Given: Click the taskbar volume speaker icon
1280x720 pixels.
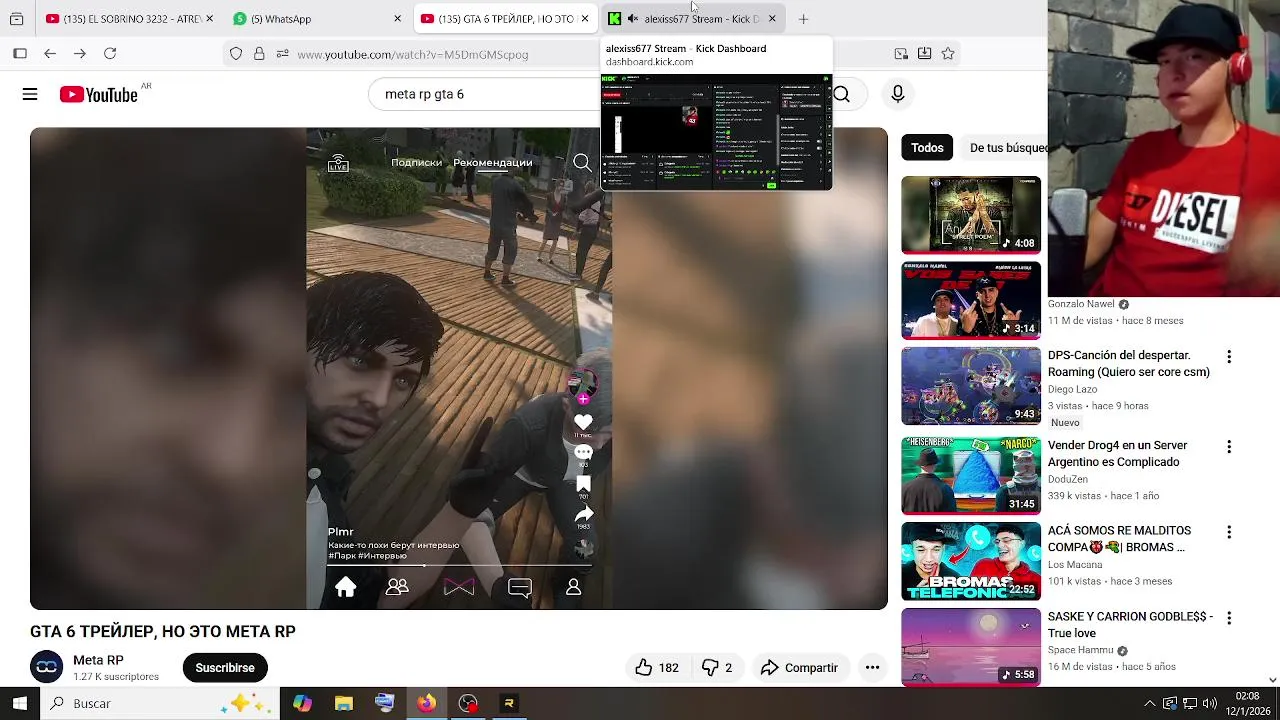Looking at the screenshot, I should [x=1210, y=703].
